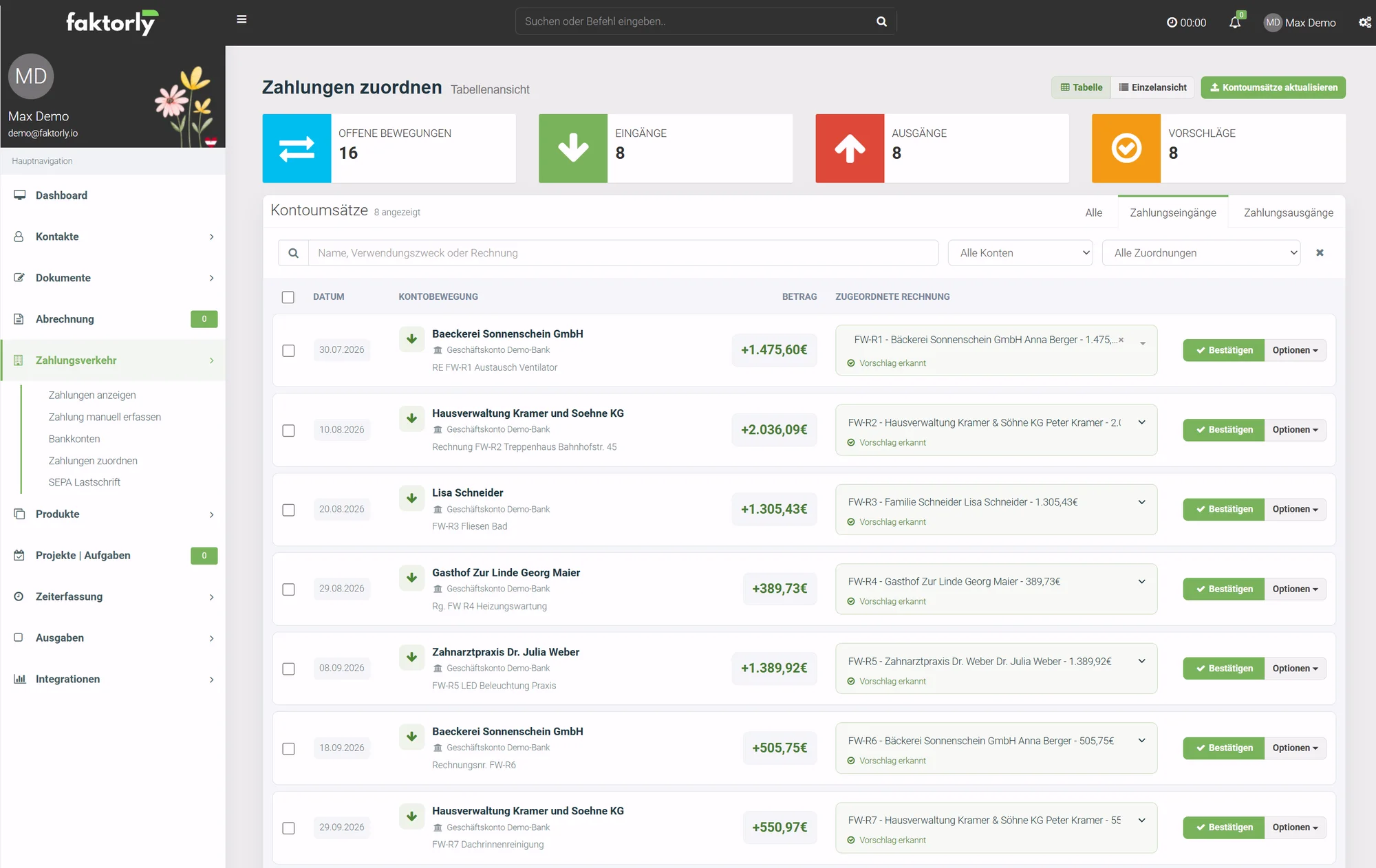This screenshot has width=1376, height=868.
Task: Click the timer clock showing 00:00
Action: [1186, 23]
